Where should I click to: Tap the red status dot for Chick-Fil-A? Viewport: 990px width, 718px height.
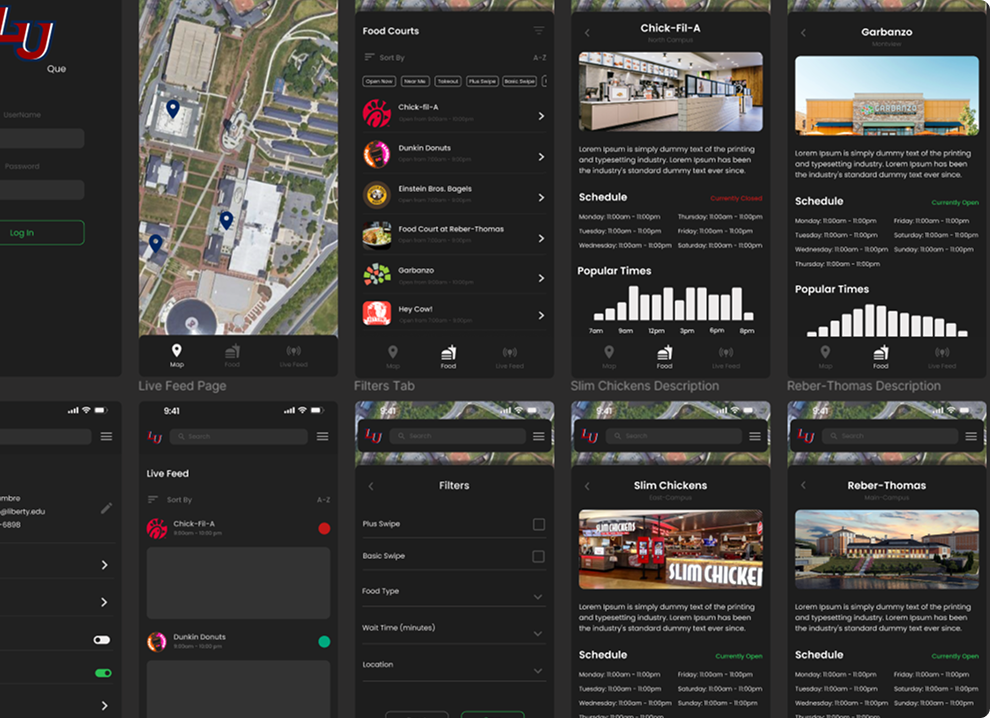click(324, 529)
